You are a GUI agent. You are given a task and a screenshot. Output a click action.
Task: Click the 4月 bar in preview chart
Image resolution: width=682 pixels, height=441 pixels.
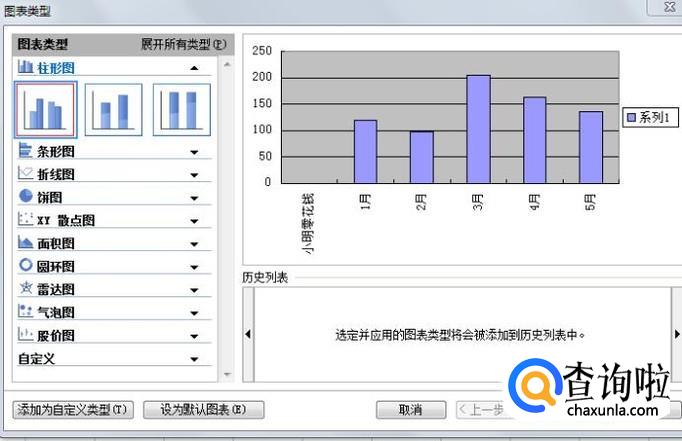coord(535,140)
